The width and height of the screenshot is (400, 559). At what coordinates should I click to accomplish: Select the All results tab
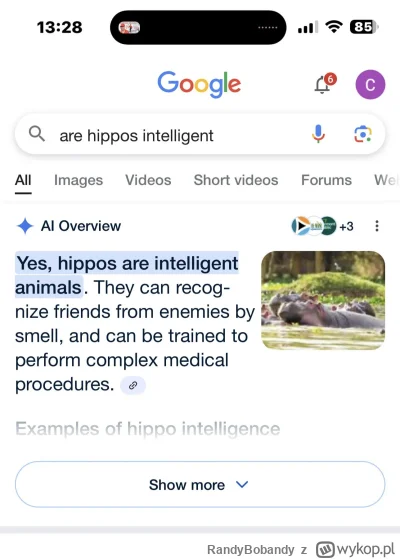click(x=23, y=180)
